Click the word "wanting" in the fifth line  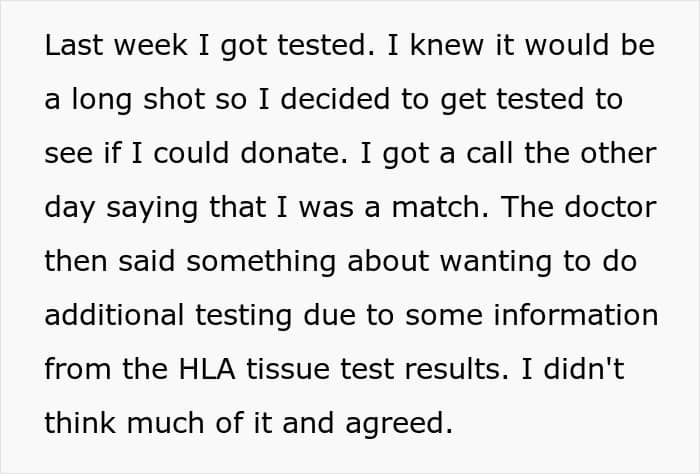(496, 262)
